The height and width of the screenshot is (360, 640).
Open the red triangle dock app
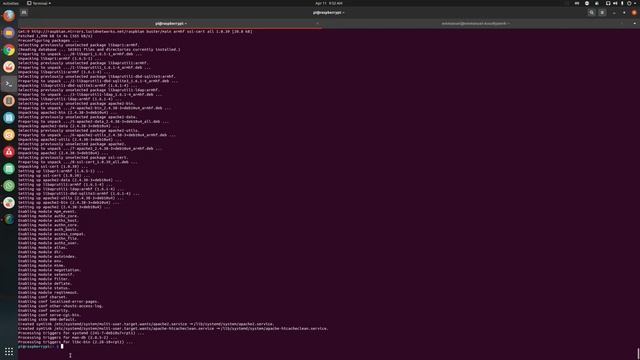click(x=9, y=152)
